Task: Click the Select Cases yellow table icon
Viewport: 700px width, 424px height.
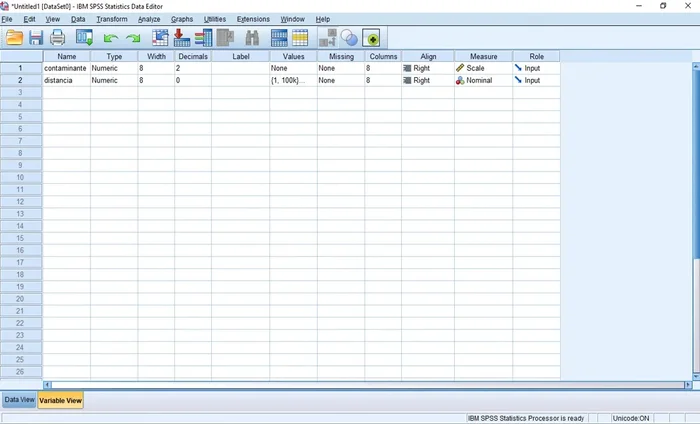Action: tap(300, 38)
